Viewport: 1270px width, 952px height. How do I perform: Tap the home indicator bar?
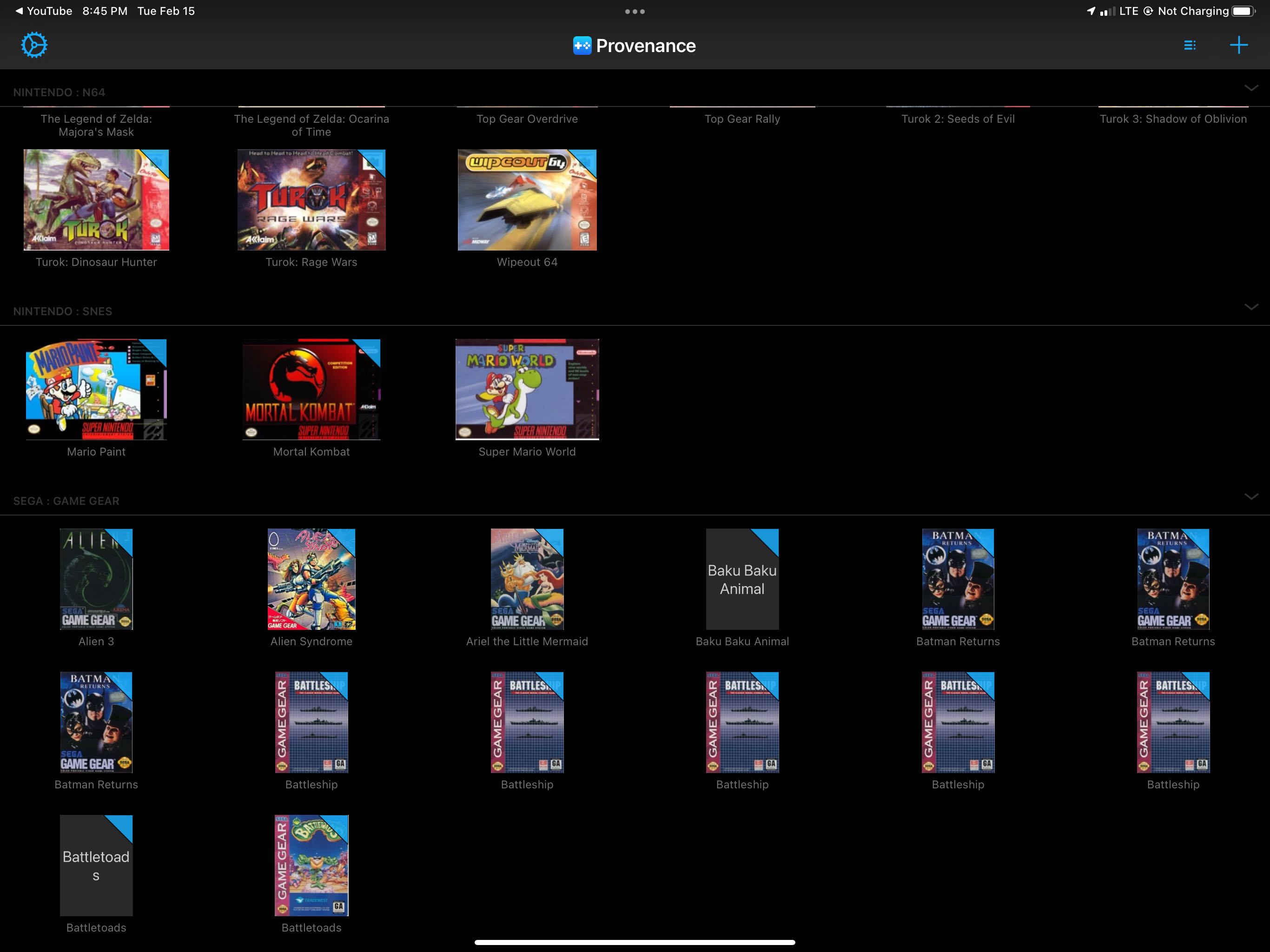[635, 942]
